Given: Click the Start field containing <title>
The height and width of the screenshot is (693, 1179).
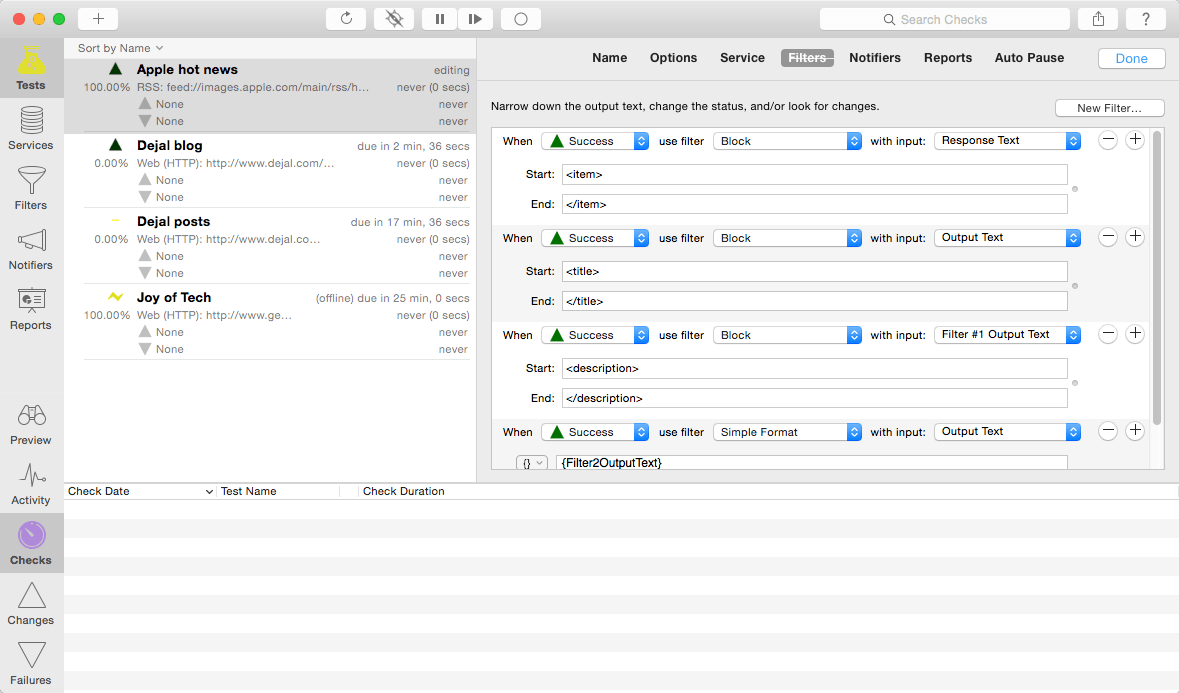Looking at the screenshot, I should click(x=814, y=271).
